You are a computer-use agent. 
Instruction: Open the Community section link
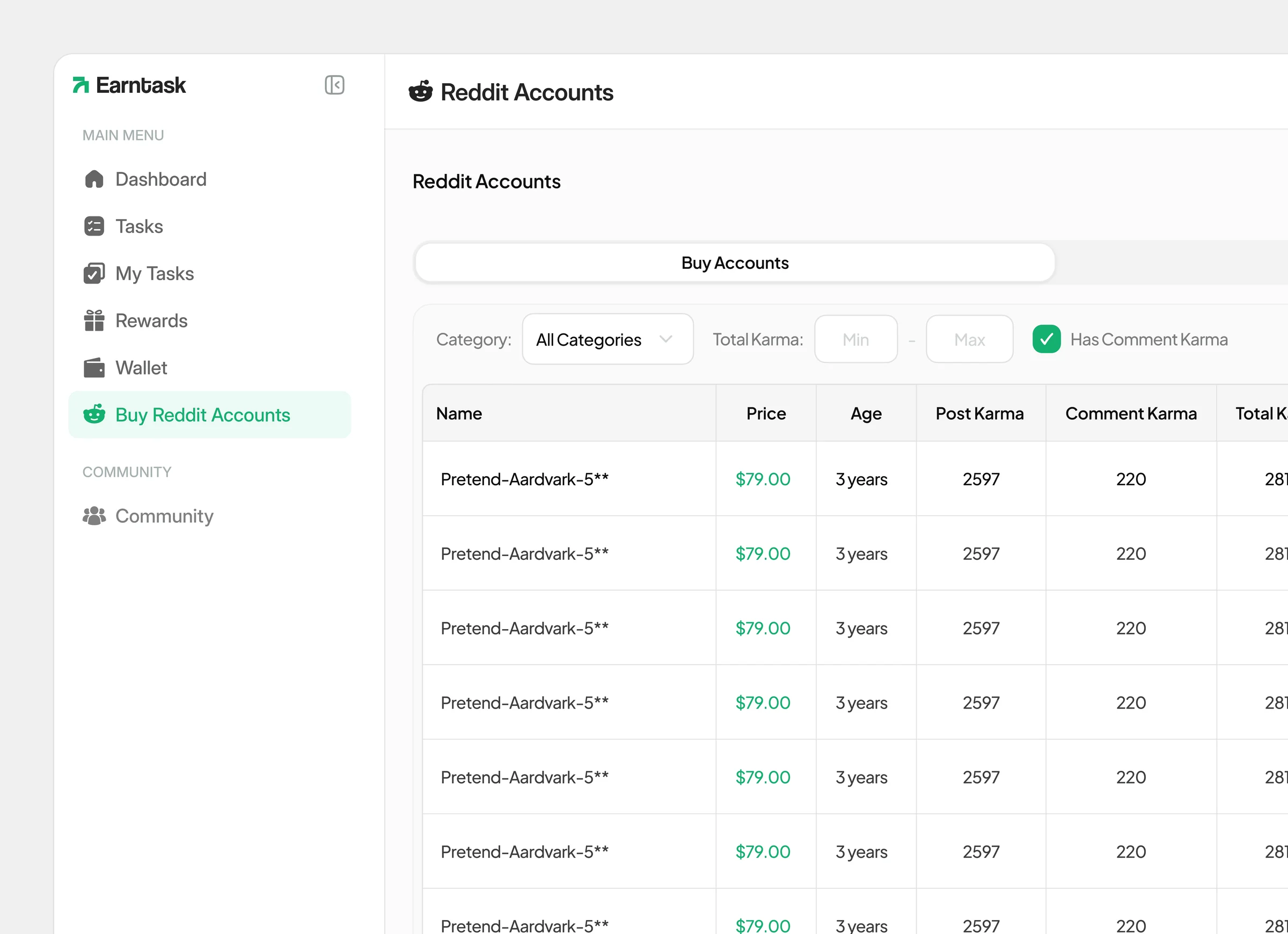pos(209,516)
